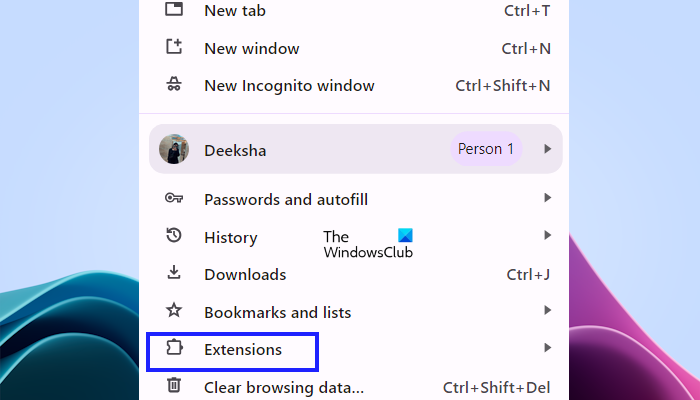Image resolution: width=700 pixels, height=400 pixels.
Task: Click the Bookmarks star icon
Action: coord(174,312)
